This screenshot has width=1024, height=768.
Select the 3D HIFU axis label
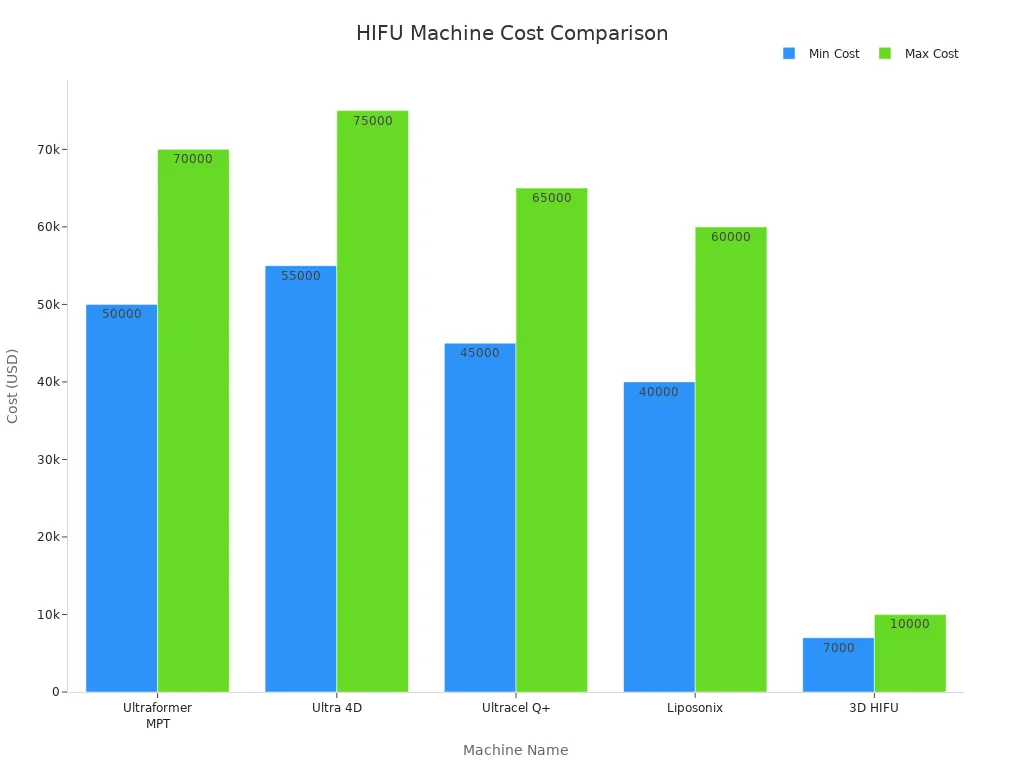pyautogui.click(x=874, y=707)
